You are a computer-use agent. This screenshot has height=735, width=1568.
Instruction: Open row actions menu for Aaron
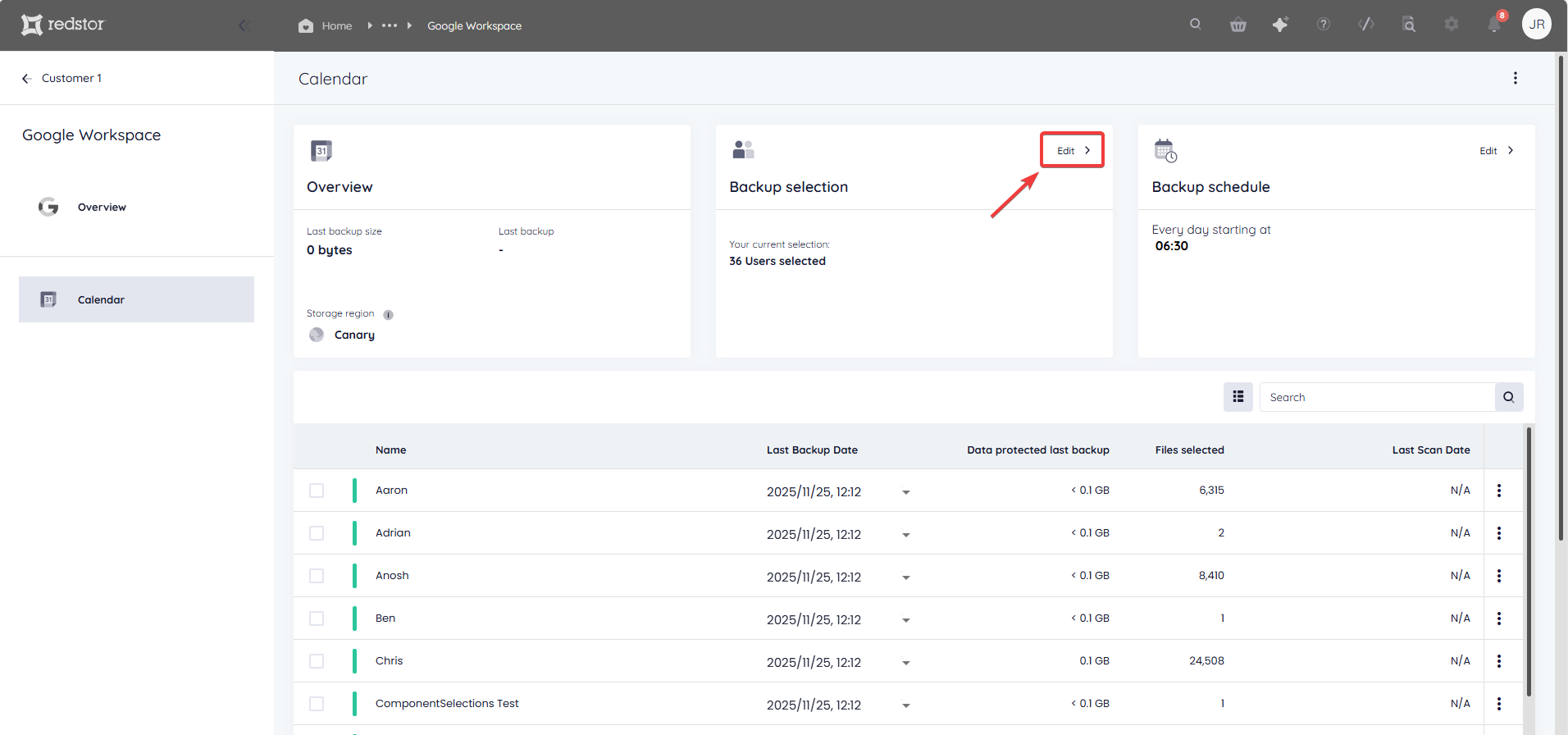(x=1499, y=491)
